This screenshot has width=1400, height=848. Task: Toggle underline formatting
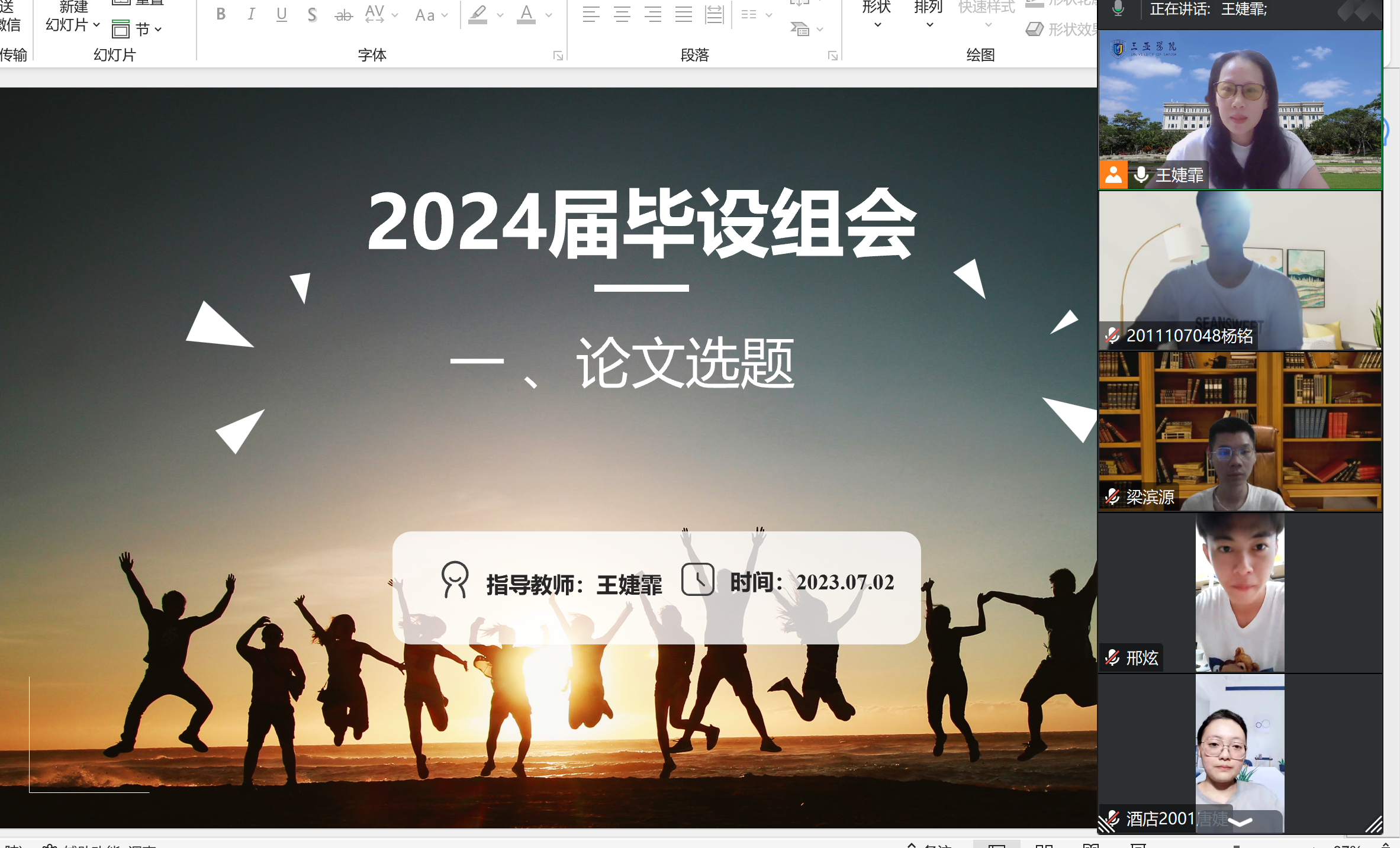[282, 14]
